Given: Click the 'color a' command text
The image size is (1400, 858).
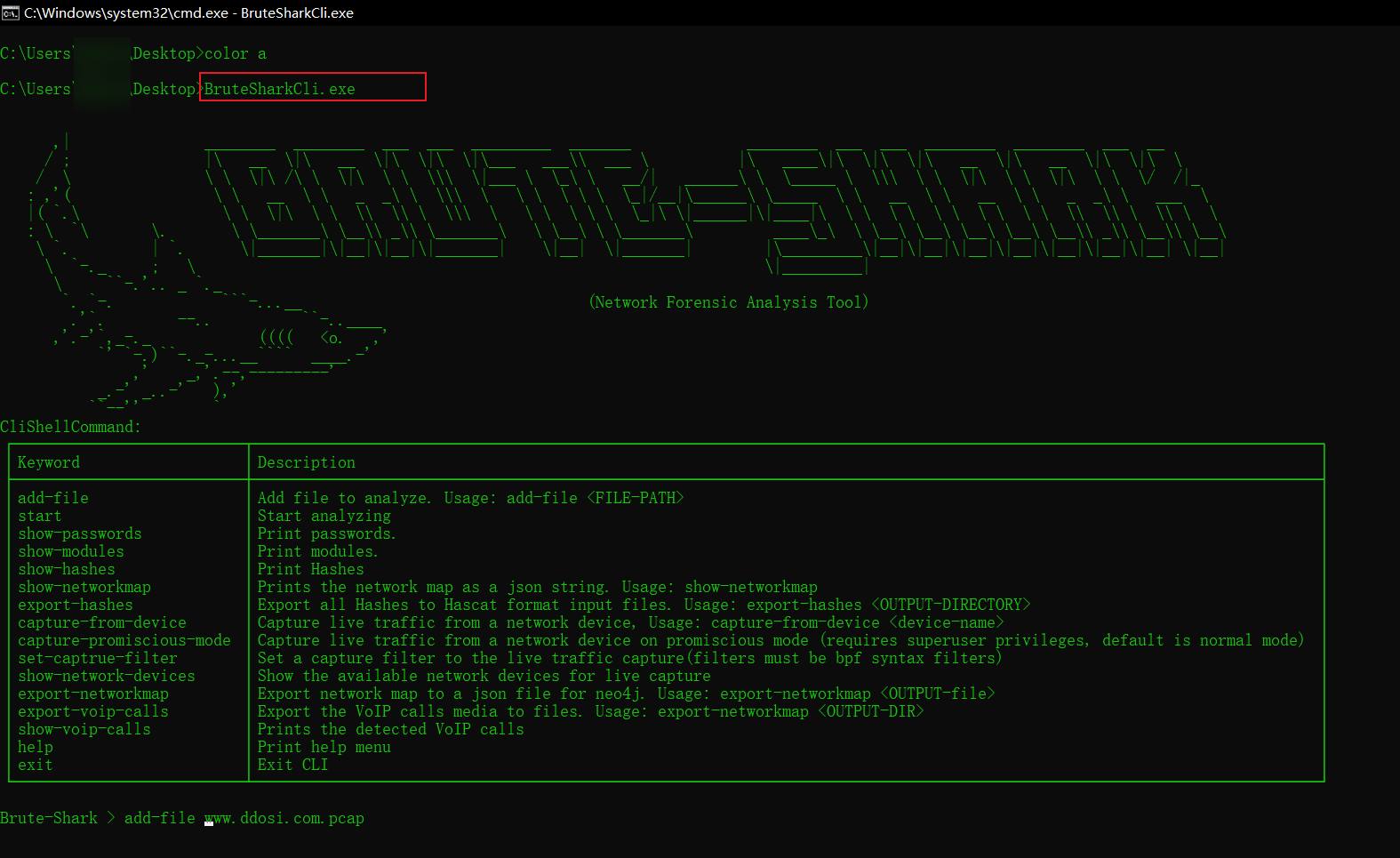Looking at the screenshot, I should 236,53.
